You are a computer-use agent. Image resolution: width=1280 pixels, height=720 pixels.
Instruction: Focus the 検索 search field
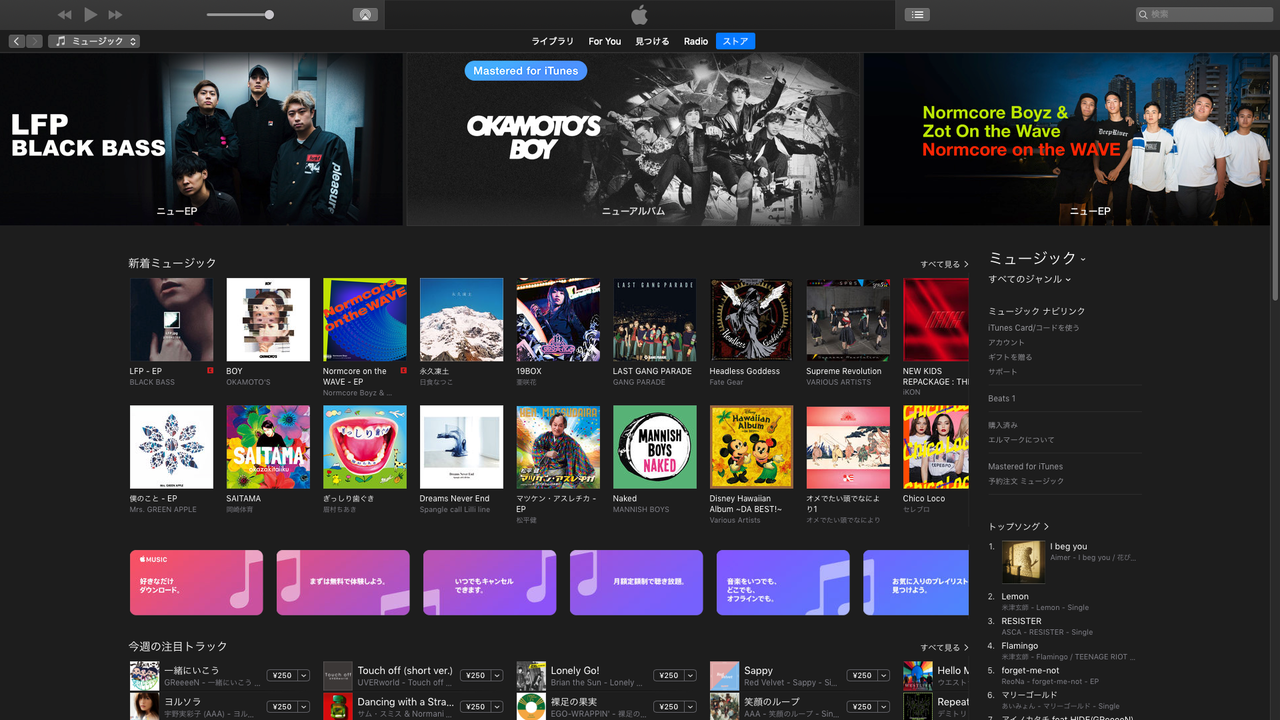1204,15
